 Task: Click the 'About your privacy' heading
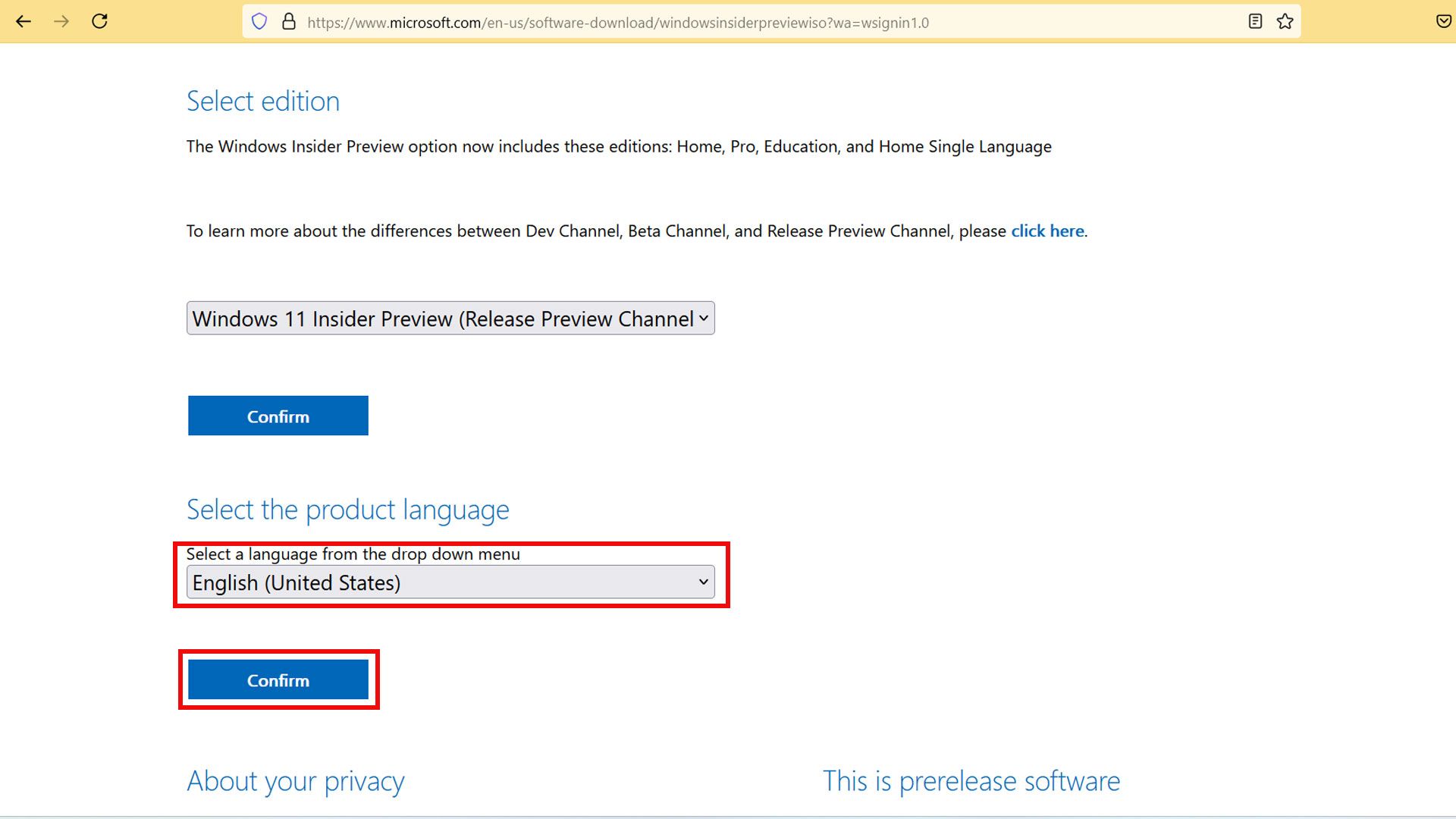(x=296, y=782)
